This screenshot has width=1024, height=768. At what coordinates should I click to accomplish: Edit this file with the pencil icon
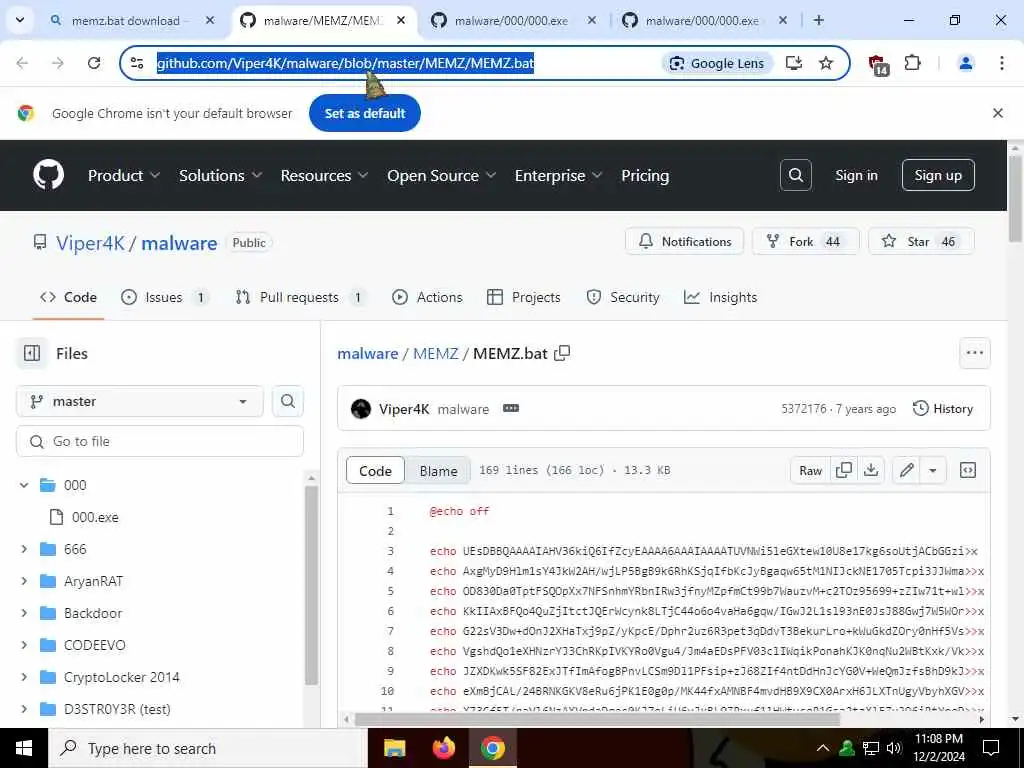[x=906, y=470]
